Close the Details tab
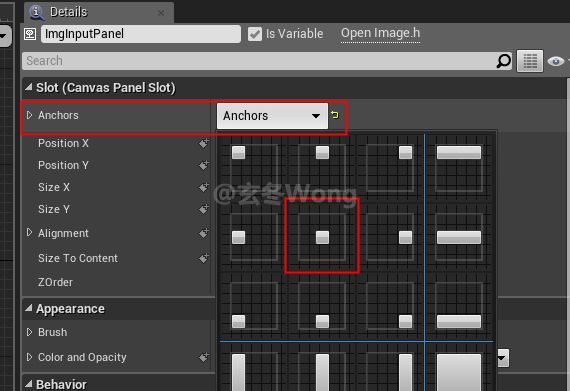 [161, 13]
